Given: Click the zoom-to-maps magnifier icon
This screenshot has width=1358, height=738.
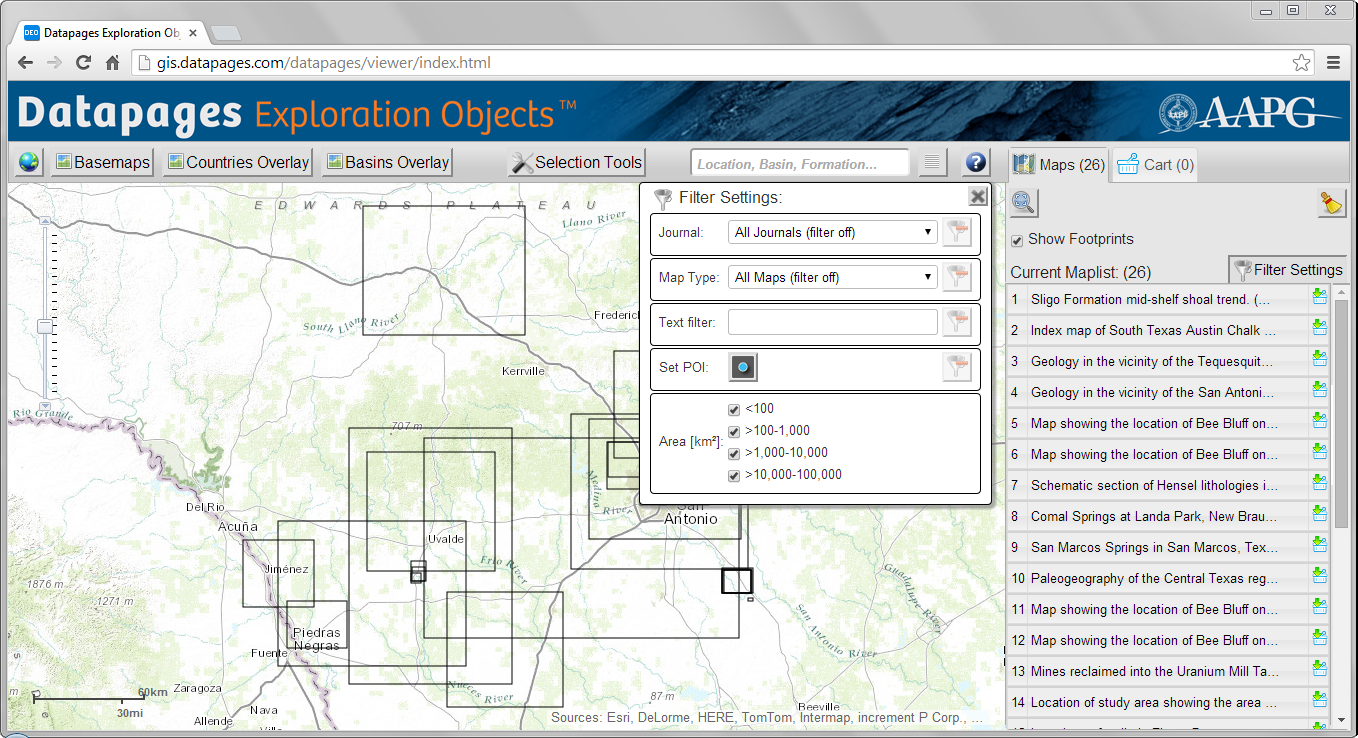Looking at the screenshot, I should (x=1023, y=202).
